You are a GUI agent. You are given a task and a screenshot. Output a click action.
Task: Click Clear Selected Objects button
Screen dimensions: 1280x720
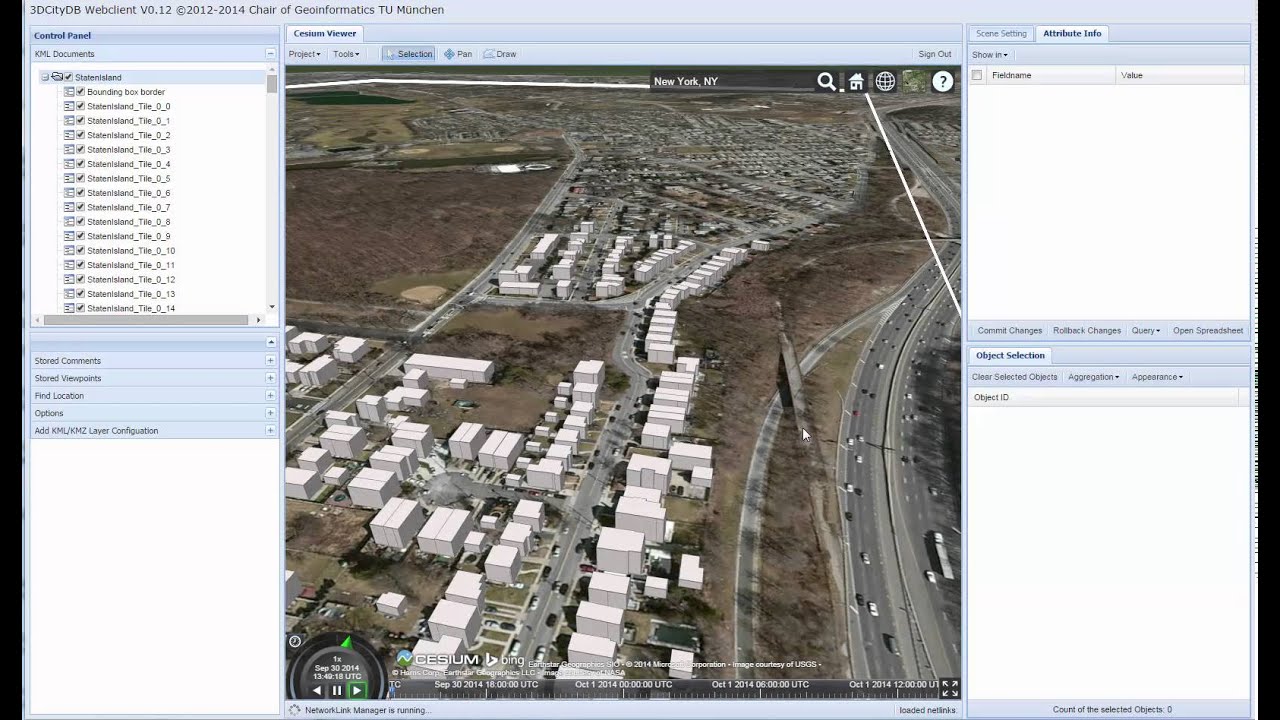point(1014,377)
